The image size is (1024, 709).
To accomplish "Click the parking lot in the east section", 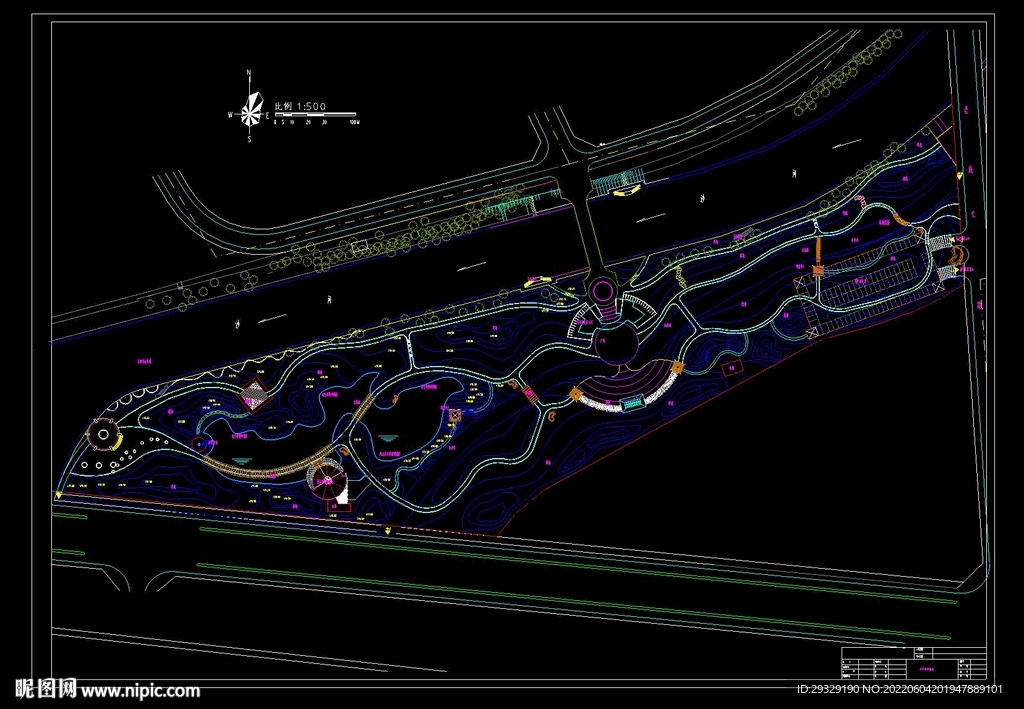I will coord(870,280).
